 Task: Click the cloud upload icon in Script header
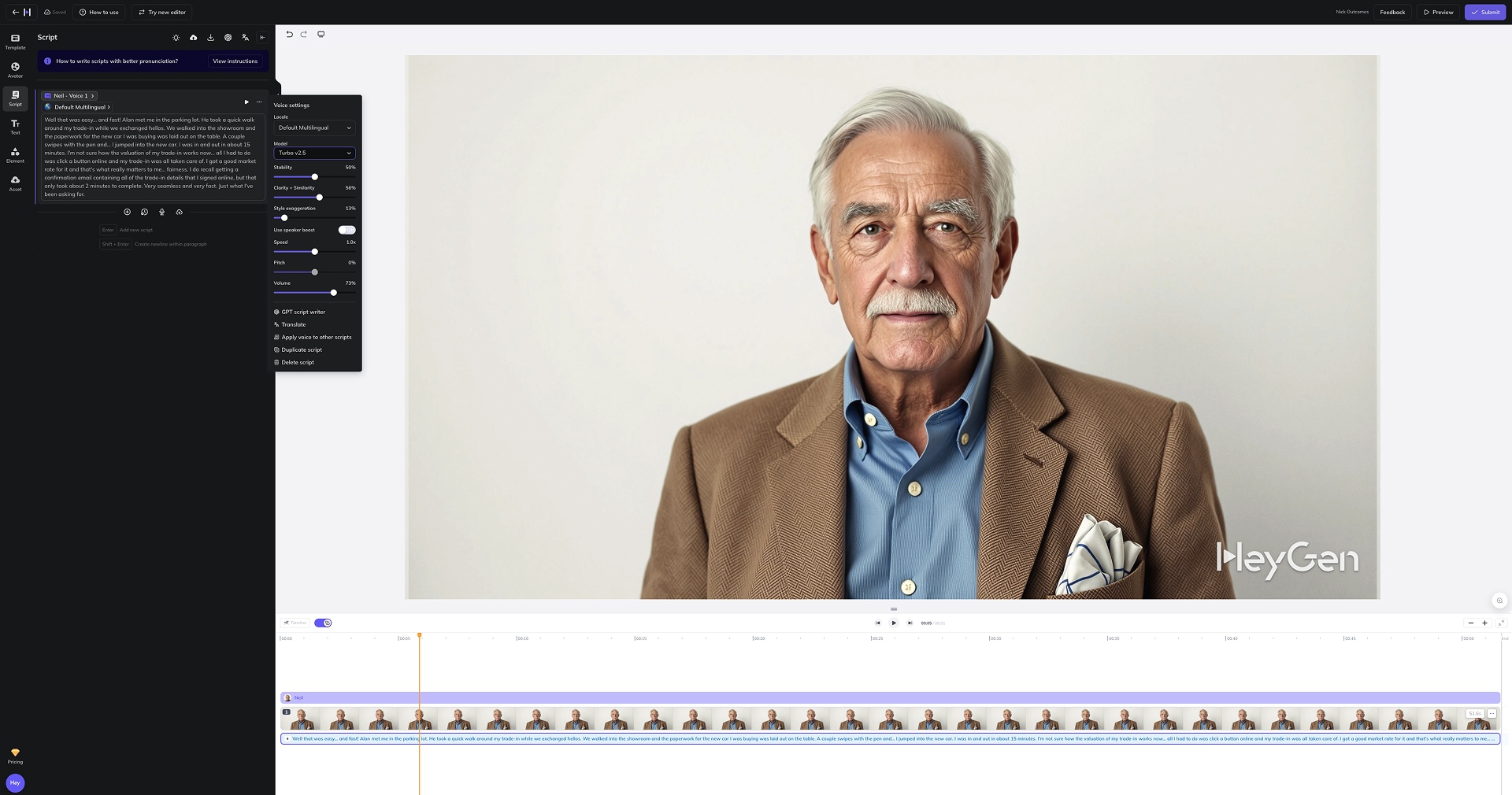193,37
